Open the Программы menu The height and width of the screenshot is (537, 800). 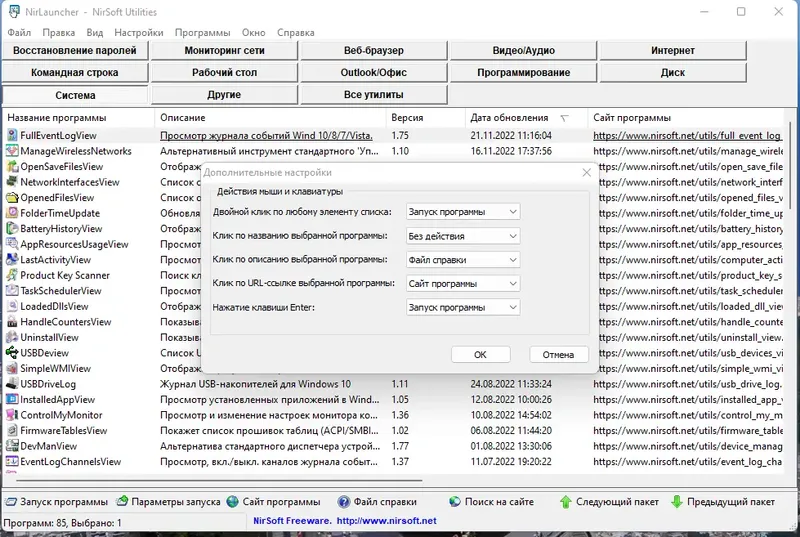pyautogui.click(x=203, y=33)
